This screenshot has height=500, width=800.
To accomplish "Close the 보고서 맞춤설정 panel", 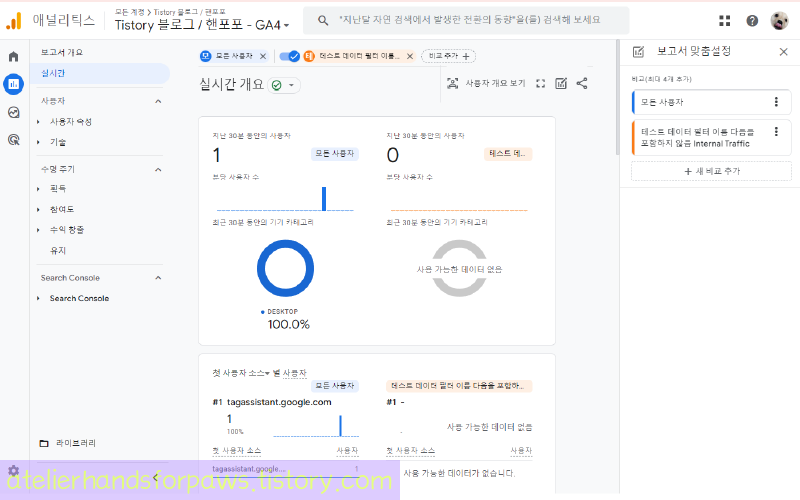I will 784,52.
